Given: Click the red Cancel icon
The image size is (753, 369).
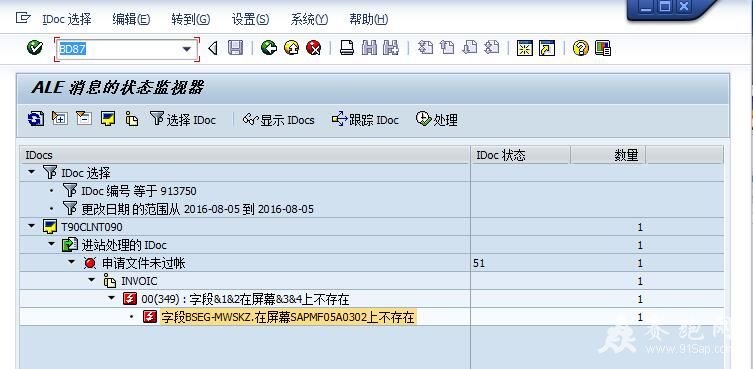Looking at the screenshot, I should click(314, 48).
